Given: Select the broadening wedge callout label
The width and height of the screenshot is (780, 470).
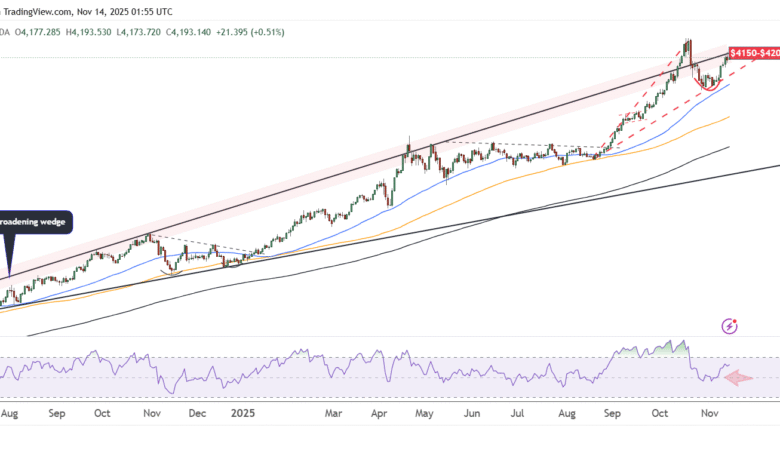Looking at the screenshot, I should pos(32,222).
